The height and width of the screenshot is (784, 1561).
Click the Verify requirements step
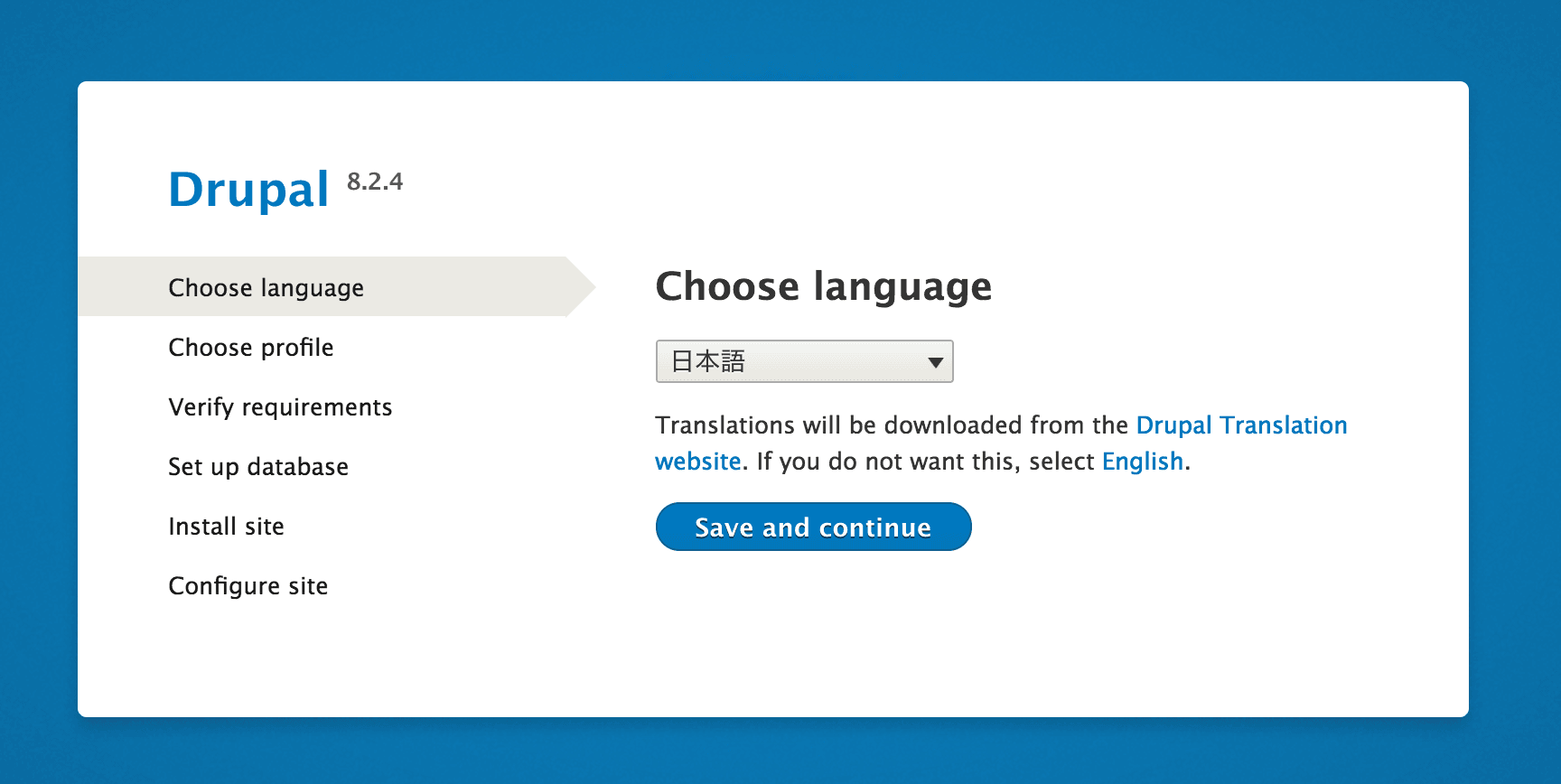pyautogui.click(x=280, y=407)
